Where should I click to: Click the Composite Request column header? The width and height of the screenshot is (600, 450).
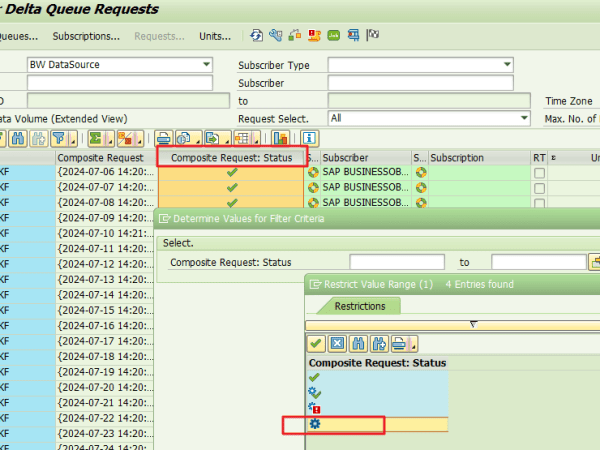click(104, 158)
